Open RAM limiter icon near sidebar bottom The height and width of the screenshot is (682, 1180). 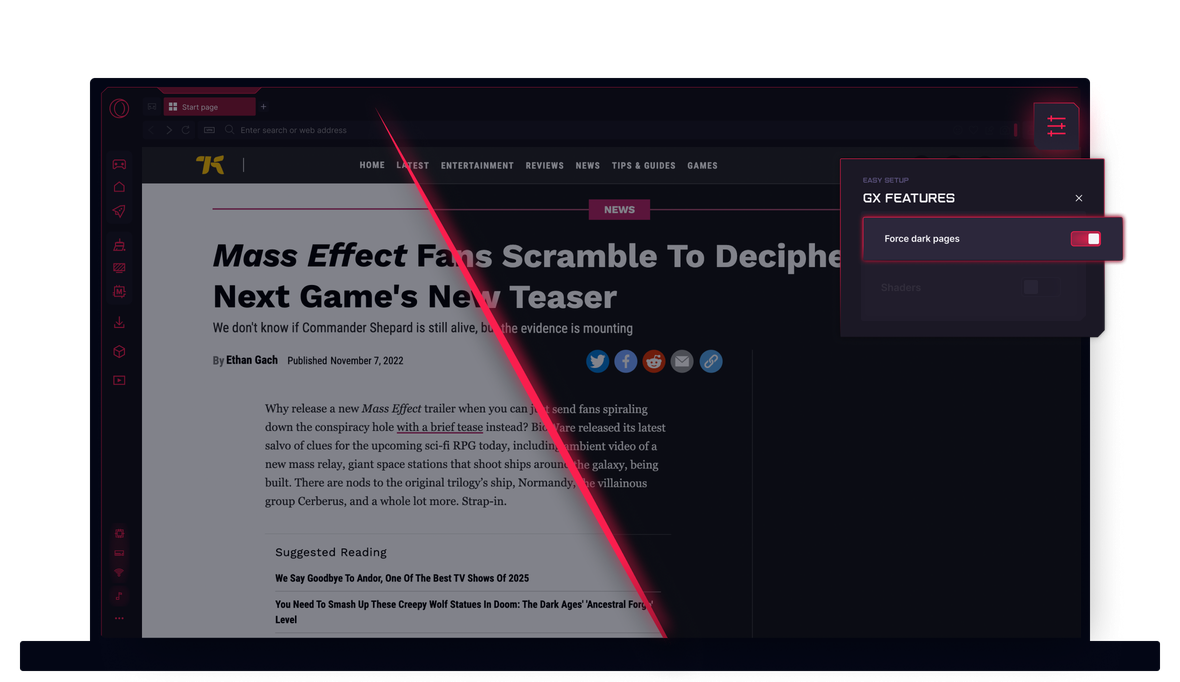pyautogui.click(x=119, y=553)
